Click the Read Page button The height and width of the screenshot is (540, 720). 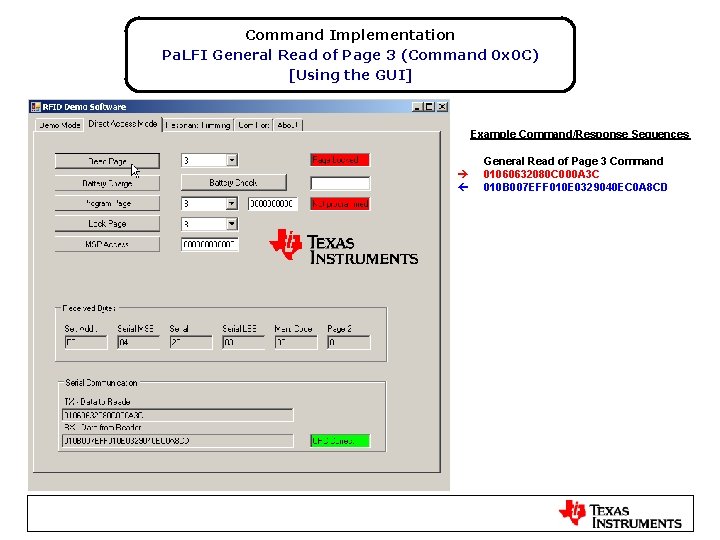107,161
